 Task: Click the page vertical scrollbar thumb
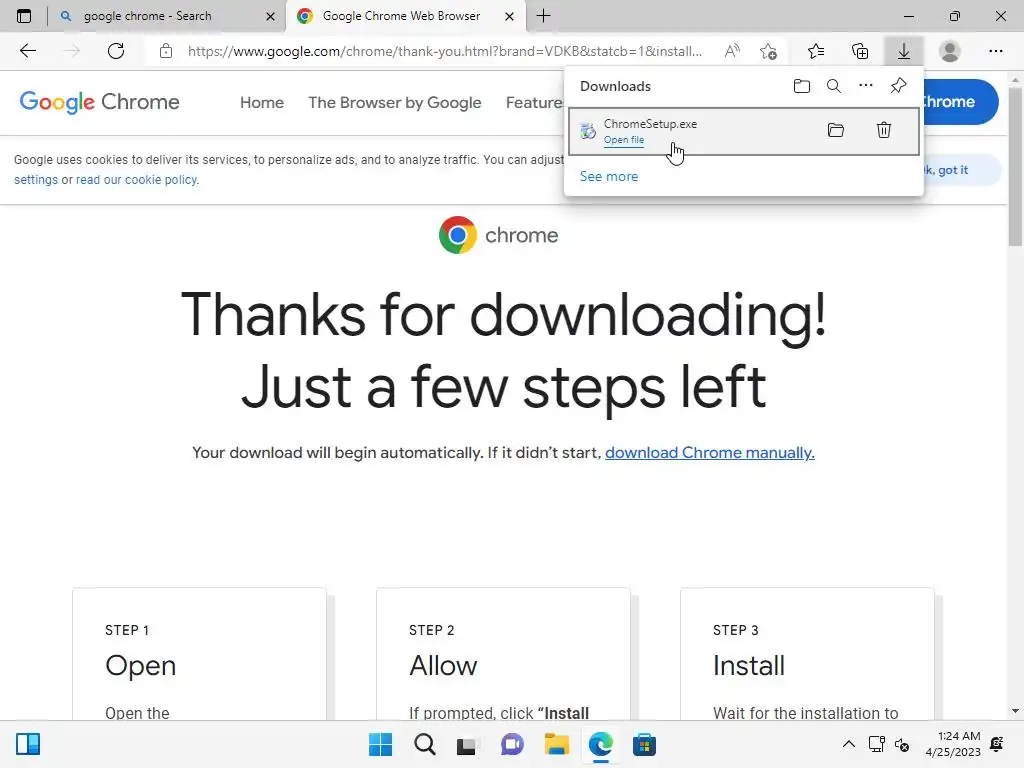tap(1015, 167)
